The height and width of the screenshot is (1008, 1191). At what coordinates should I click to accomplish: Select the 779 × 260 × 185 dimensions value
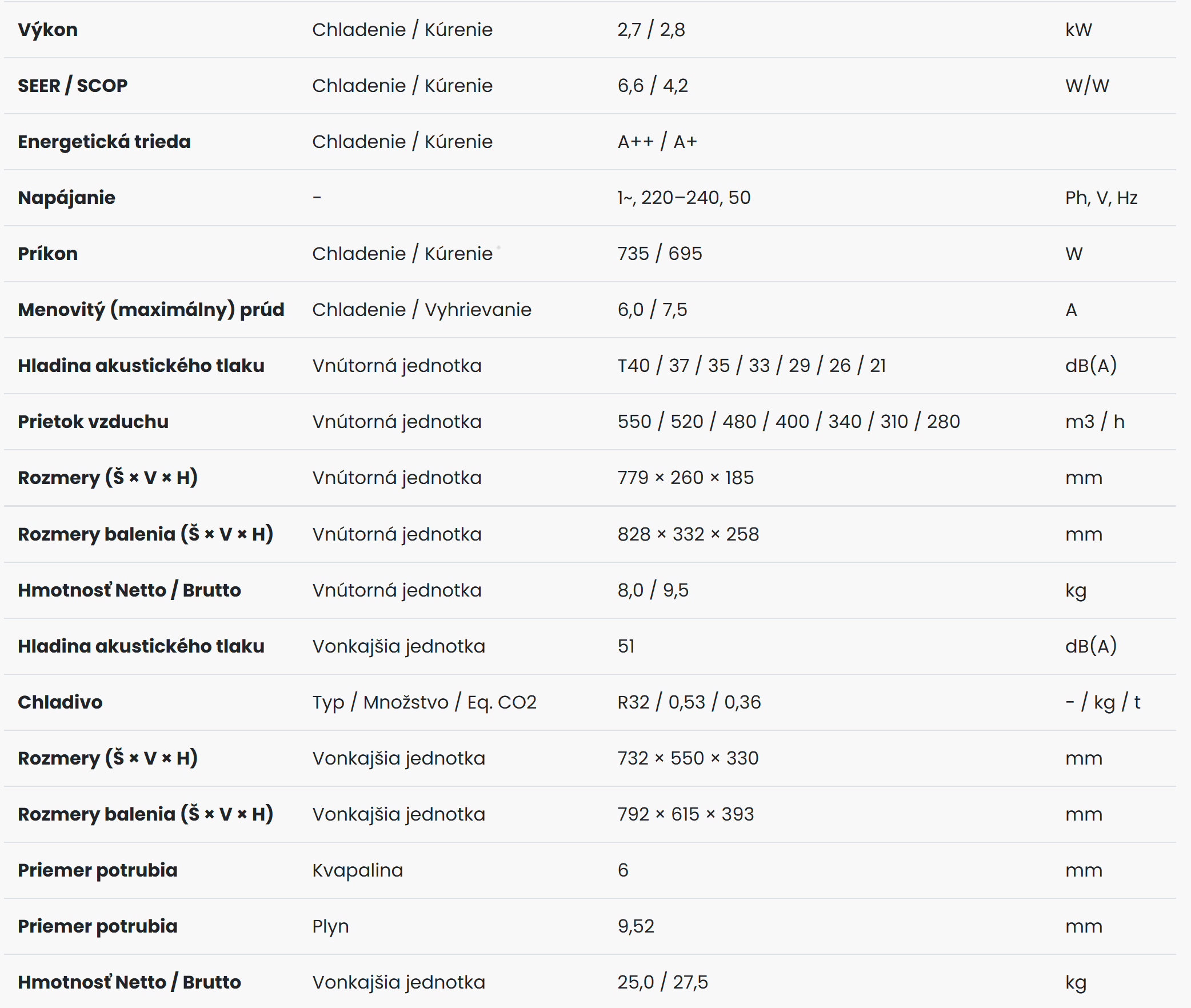[685, 478]
